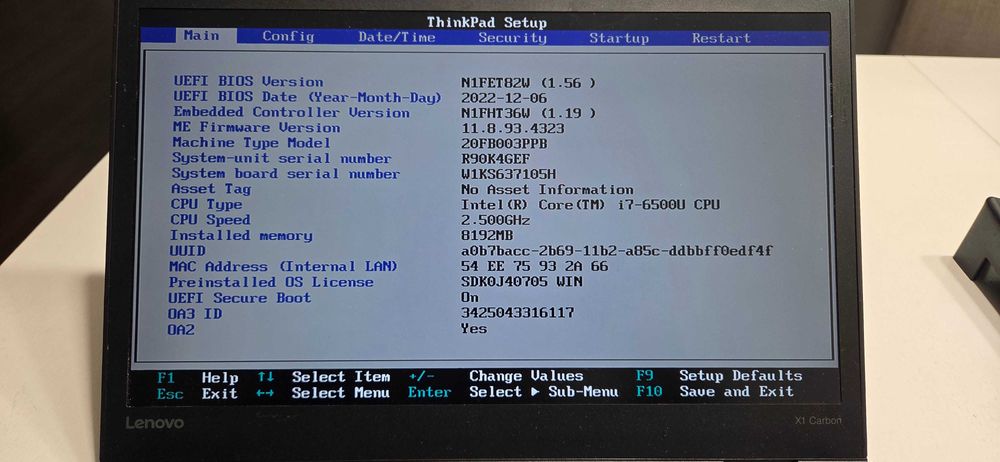Click the Asset Tag label
This screenshot has width=1000, height=462.
[211, 189]
